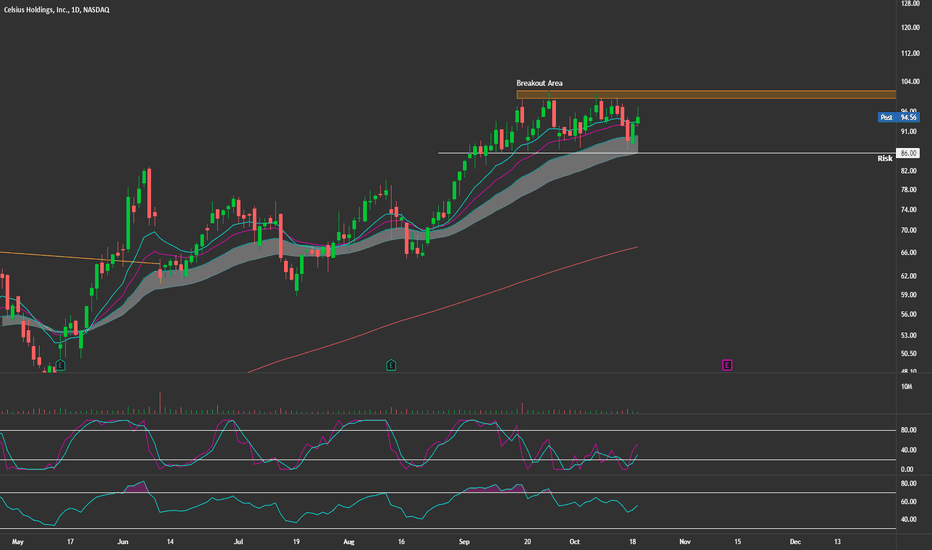Image resolution: width=932 pixels, height=550 pixels.
Task: Click the Dec label on the time axis
Action: point(795,542)
